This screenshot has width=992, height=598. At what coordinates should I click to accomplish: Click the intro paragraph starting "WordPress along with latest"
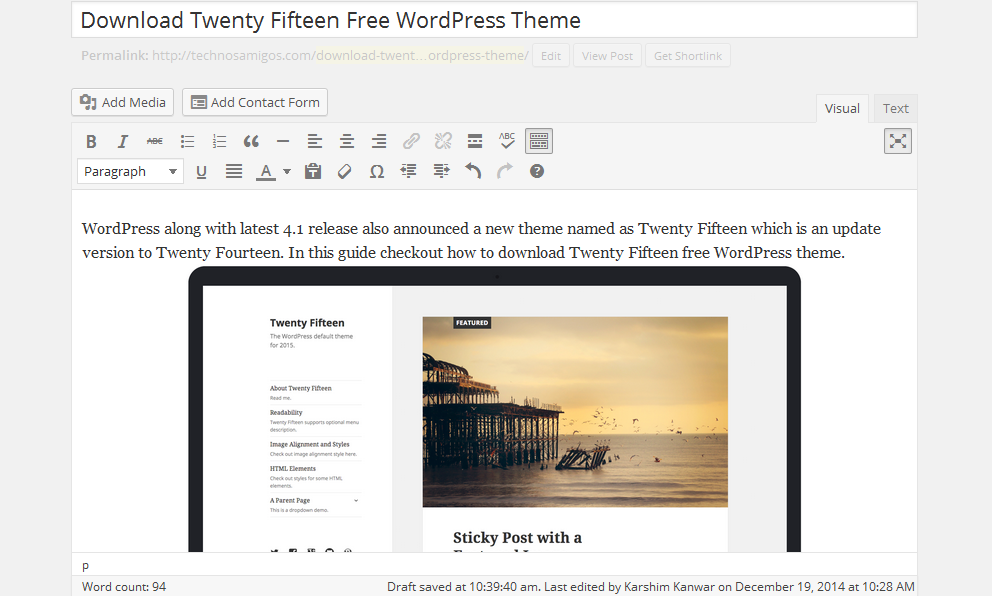[x=481, y=240]
